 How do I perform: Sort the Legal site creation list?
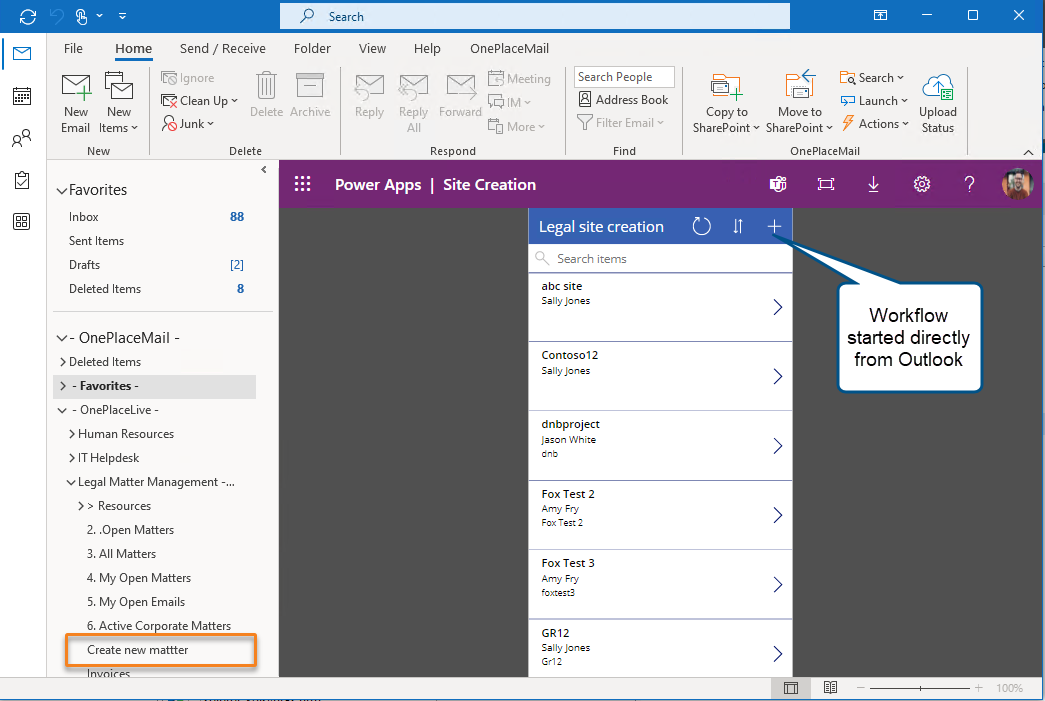[738, 226]
